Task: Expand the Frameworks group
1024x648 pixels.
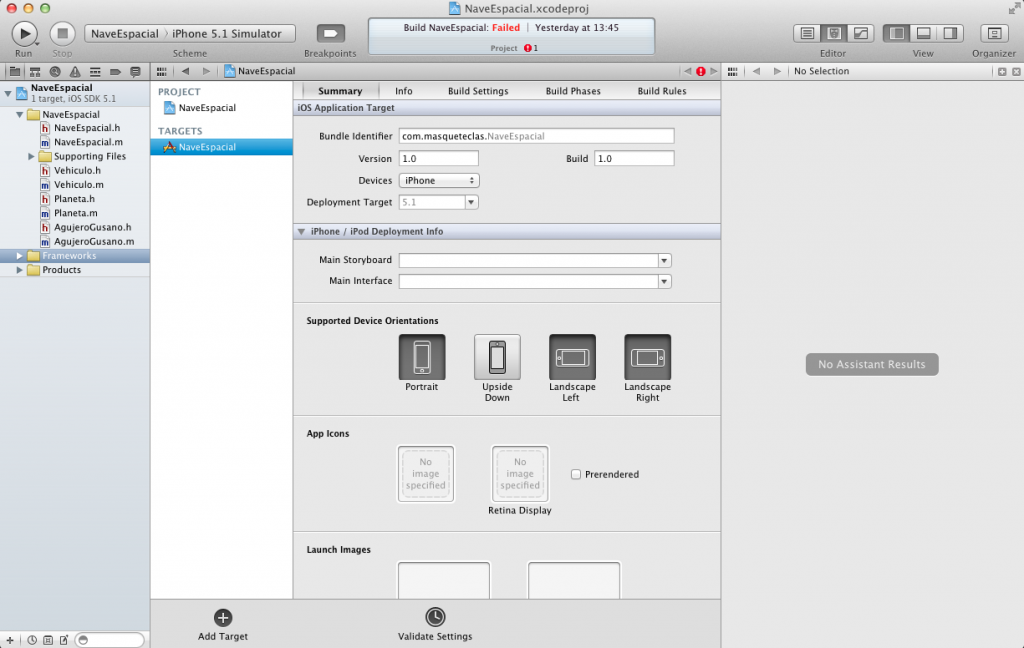Action: (20, 256)
